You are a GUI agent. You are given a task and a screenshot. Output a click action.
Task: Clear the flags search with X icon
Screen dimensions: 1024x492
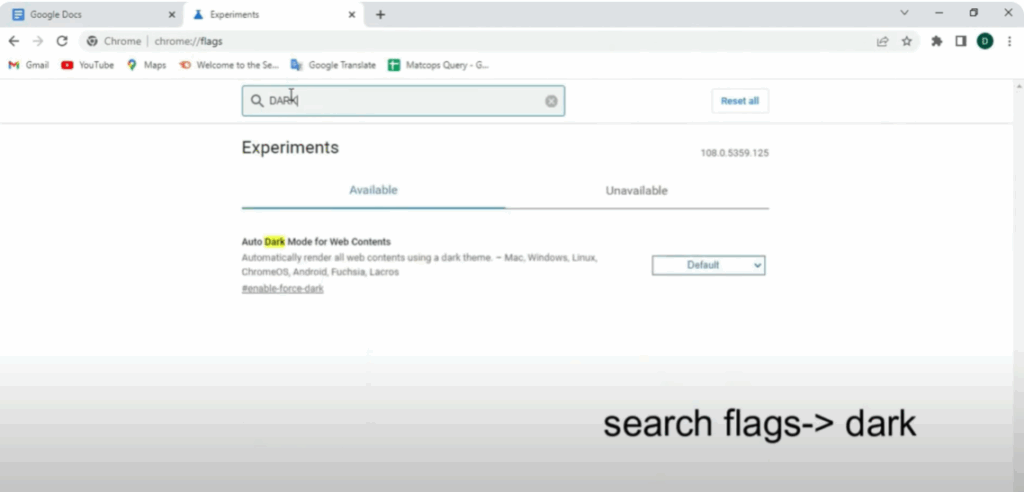click(551, 101)
